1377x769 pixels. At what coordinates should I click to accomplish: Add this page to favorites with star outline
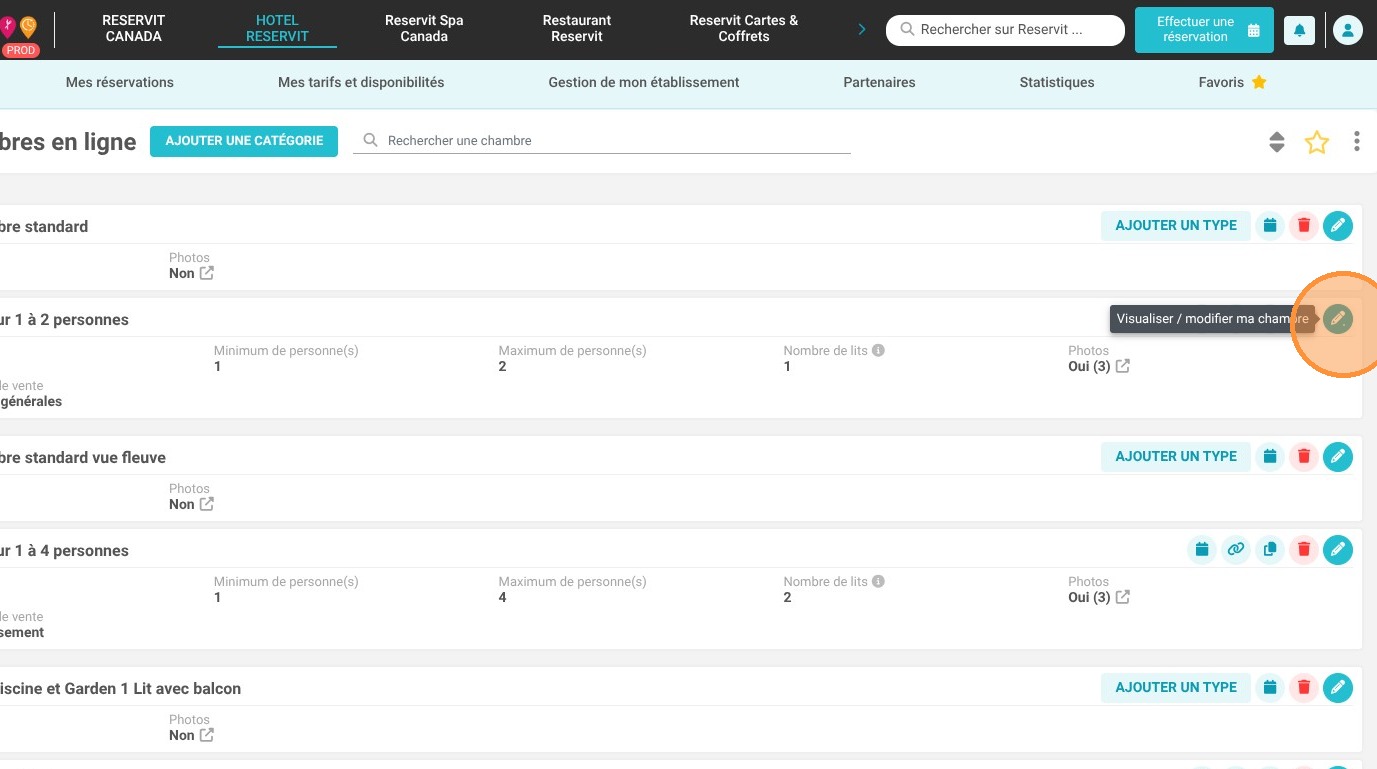click(1317, 142)
